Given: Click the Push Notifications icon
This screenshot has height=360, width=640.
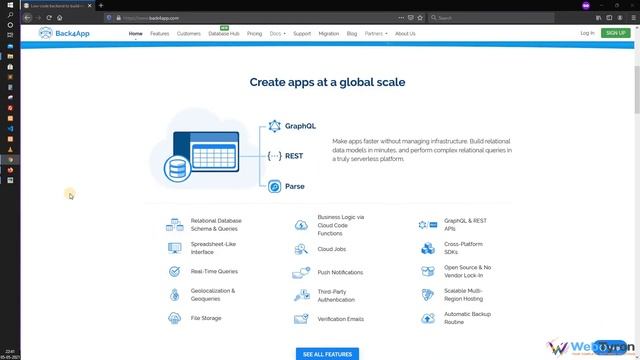Looking at the screenshot, I should tap(301, 272).
